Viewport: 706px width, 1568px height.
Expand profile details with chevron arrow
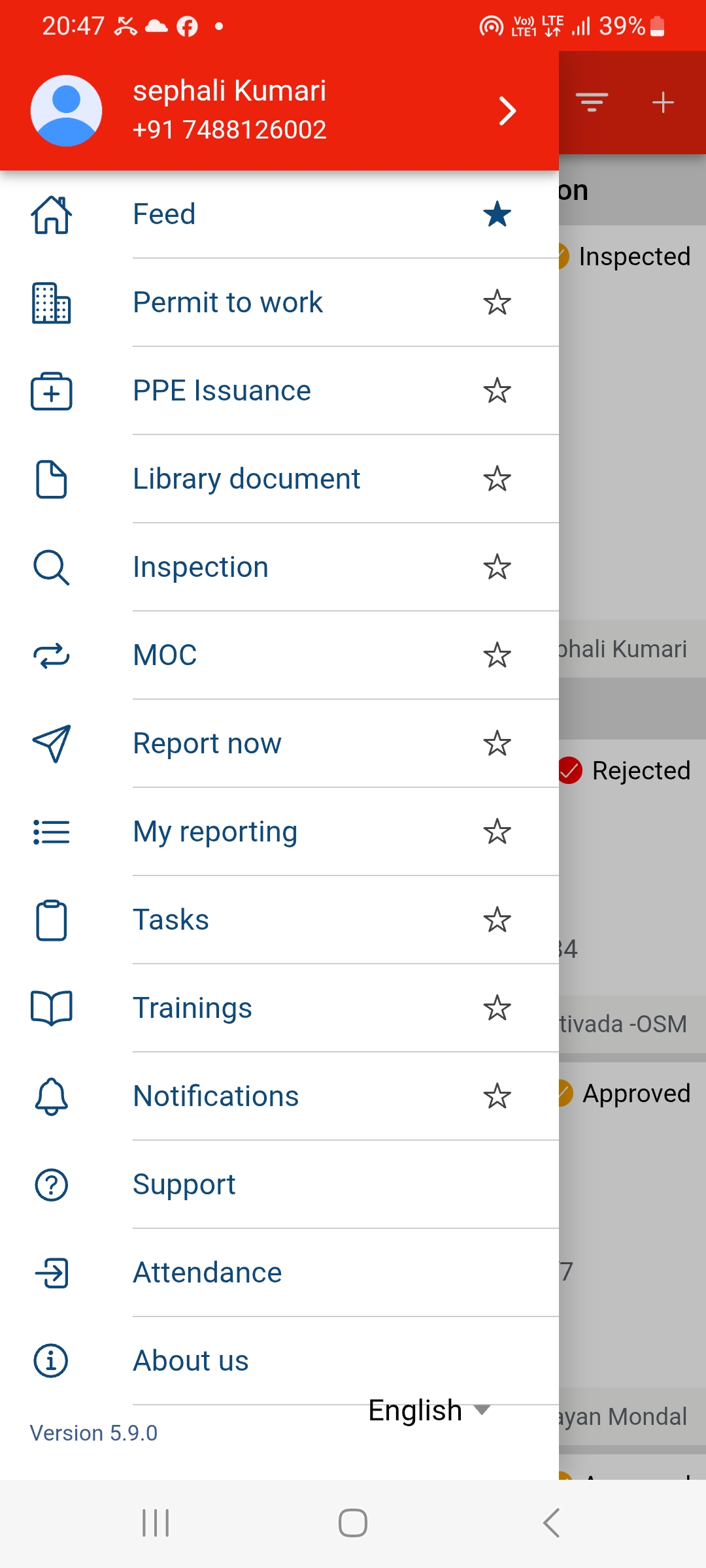(x=507, y=110)
